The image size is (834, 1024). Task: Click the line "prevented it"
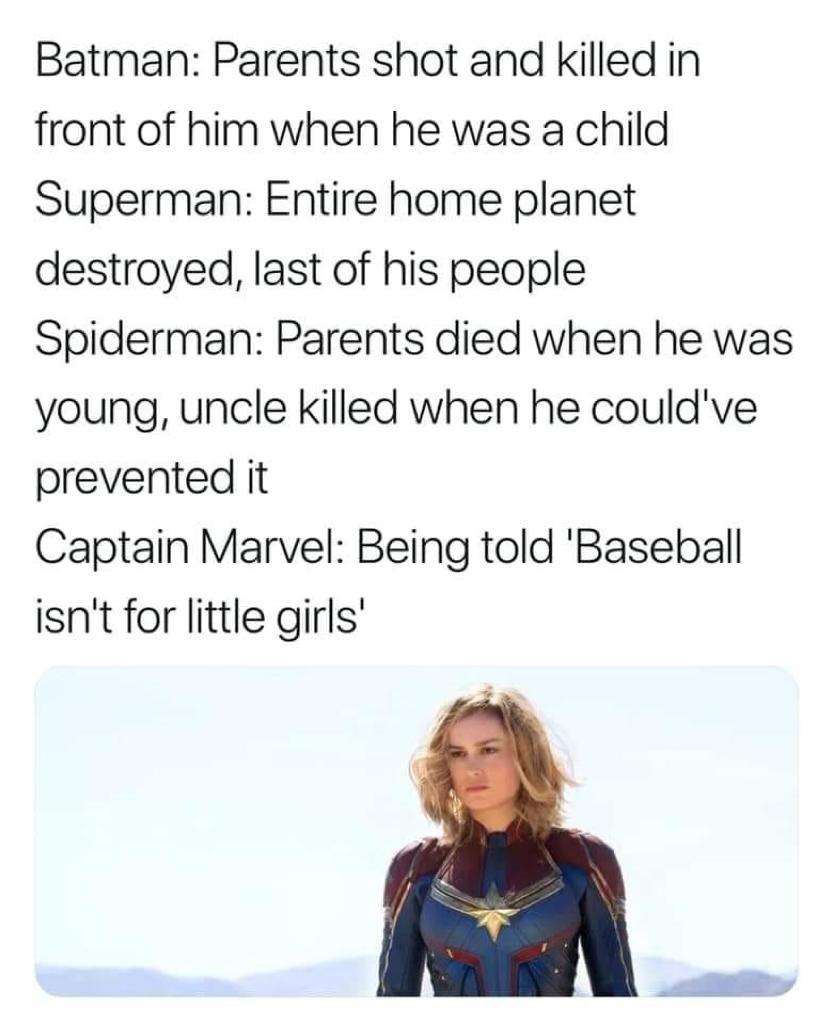pos(151,479)
